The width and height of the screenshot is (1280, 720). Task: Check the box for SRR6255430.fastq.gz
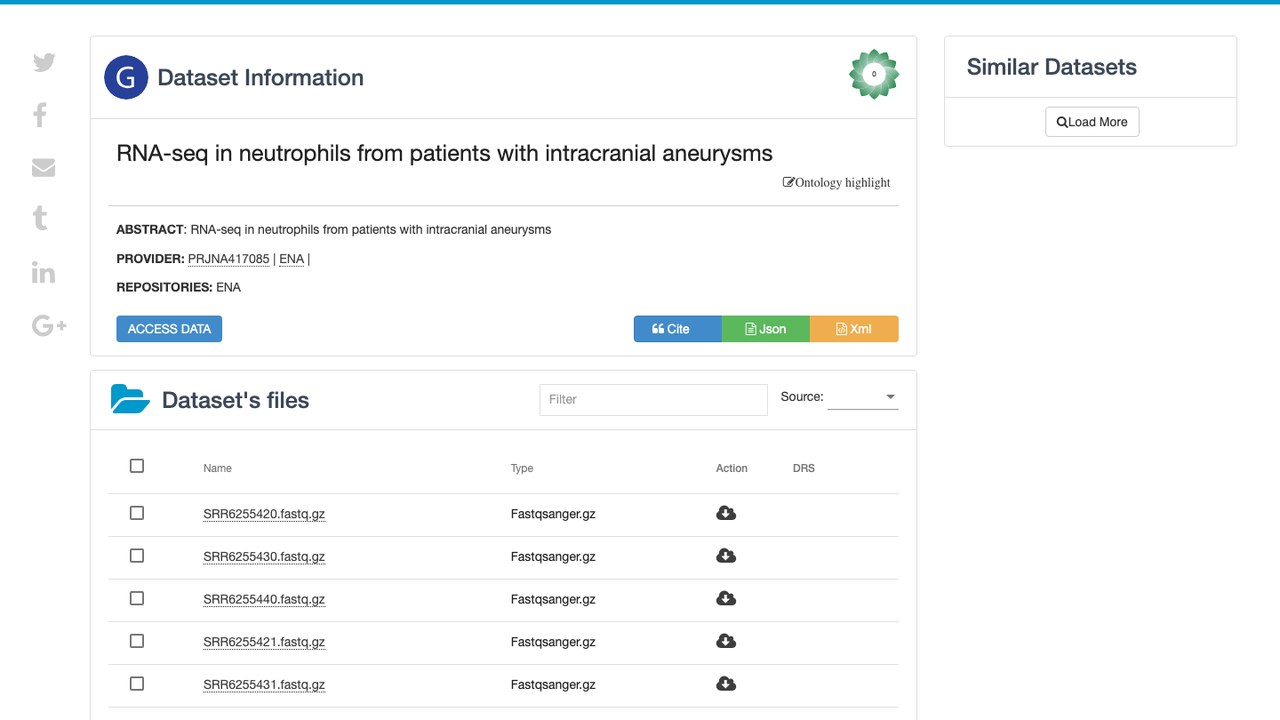tap(137, 556)
